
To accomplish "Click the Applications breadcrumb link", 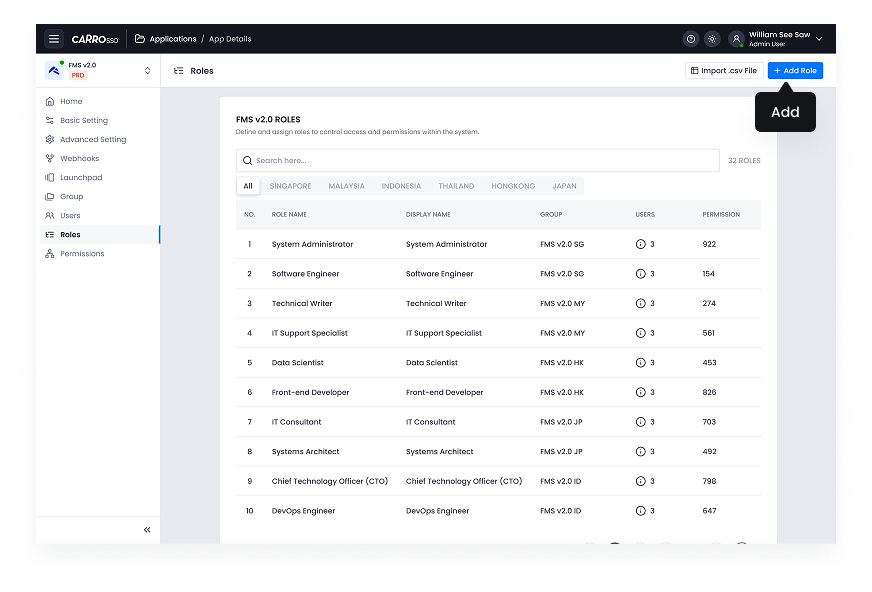I will pyautogui.click(x=172, y=39).
